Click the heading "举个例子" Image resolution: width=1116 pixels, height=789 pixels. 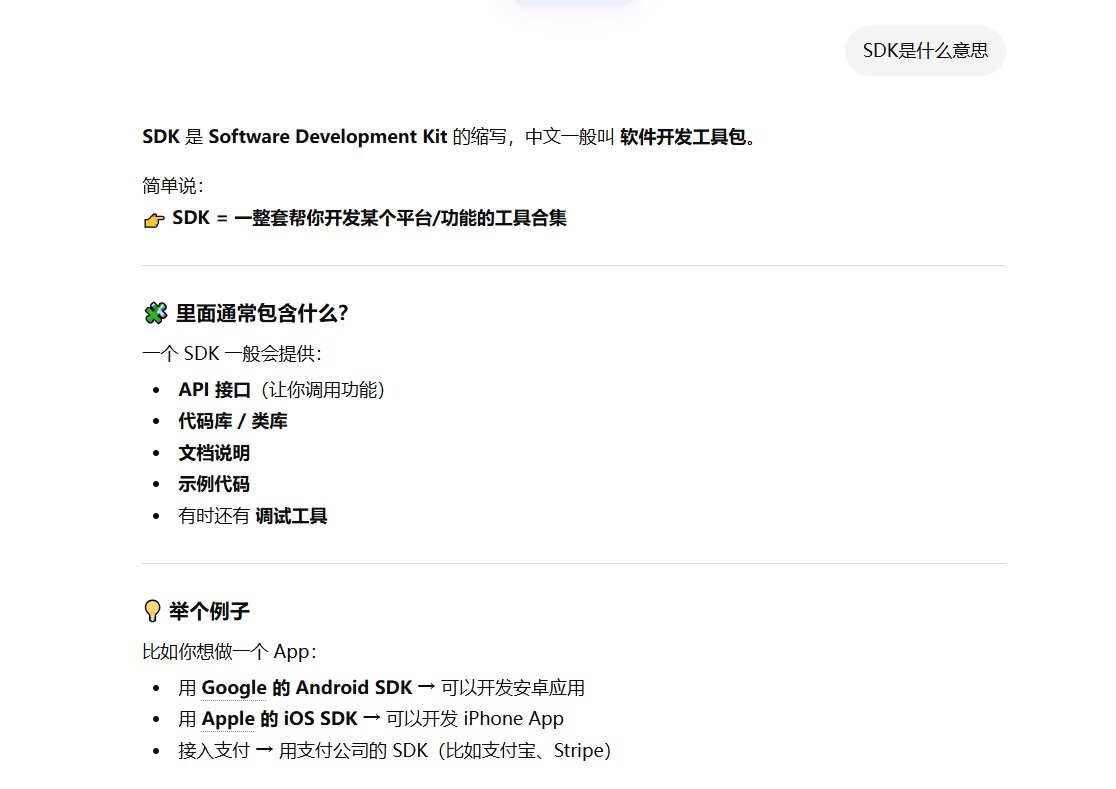point(209,611)
